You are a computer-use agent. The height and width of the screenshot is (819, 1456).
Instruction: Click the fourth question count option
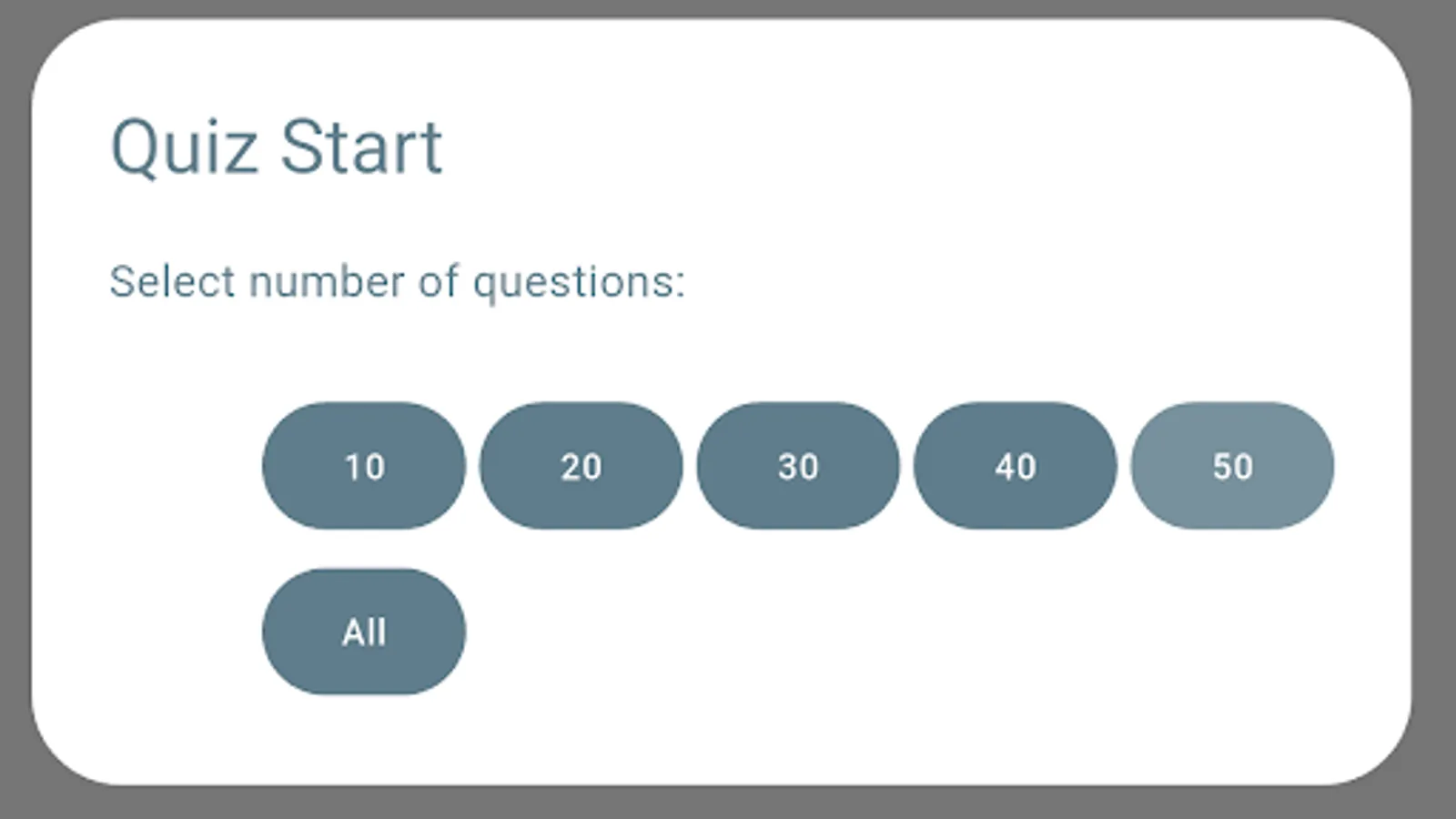(x=1016, y=466)
